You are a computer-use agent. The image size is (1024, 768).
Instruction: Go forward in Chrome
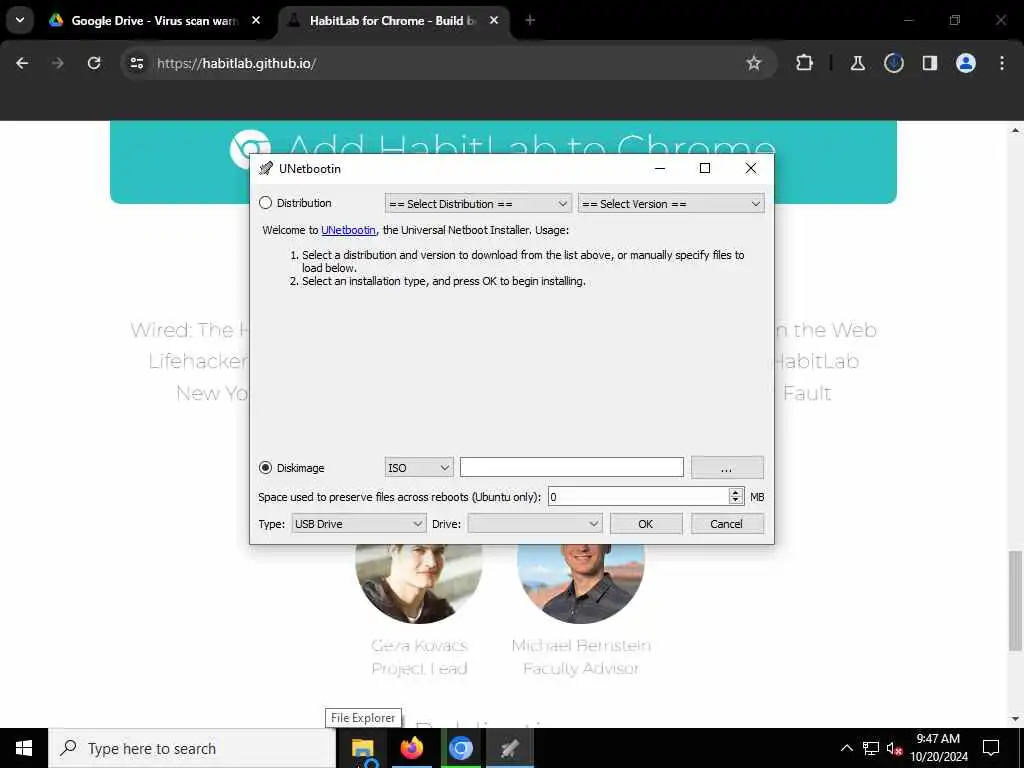57,63
